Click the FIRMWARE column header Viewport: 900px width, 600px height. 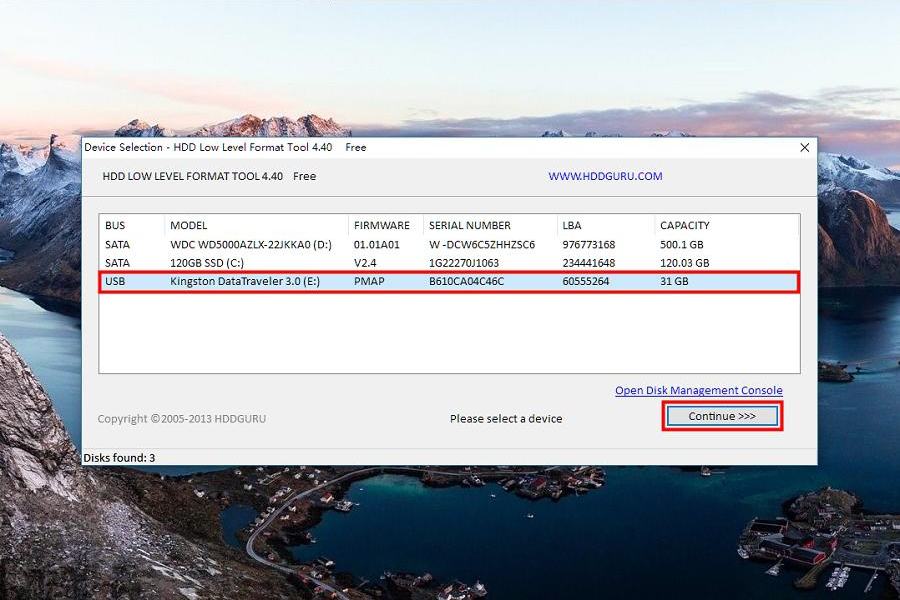click(x=386, y=225)
